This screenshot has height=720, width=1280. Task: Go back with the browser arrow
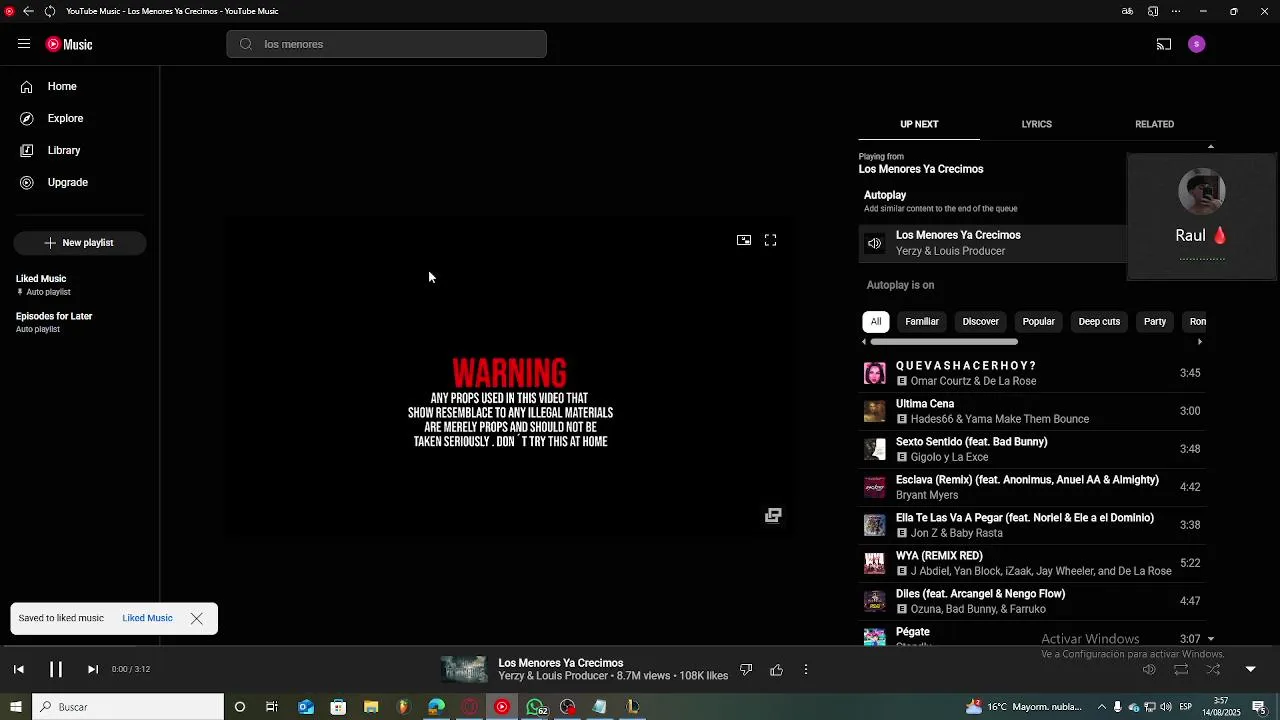pyautogui.click(x=28, y=11)
